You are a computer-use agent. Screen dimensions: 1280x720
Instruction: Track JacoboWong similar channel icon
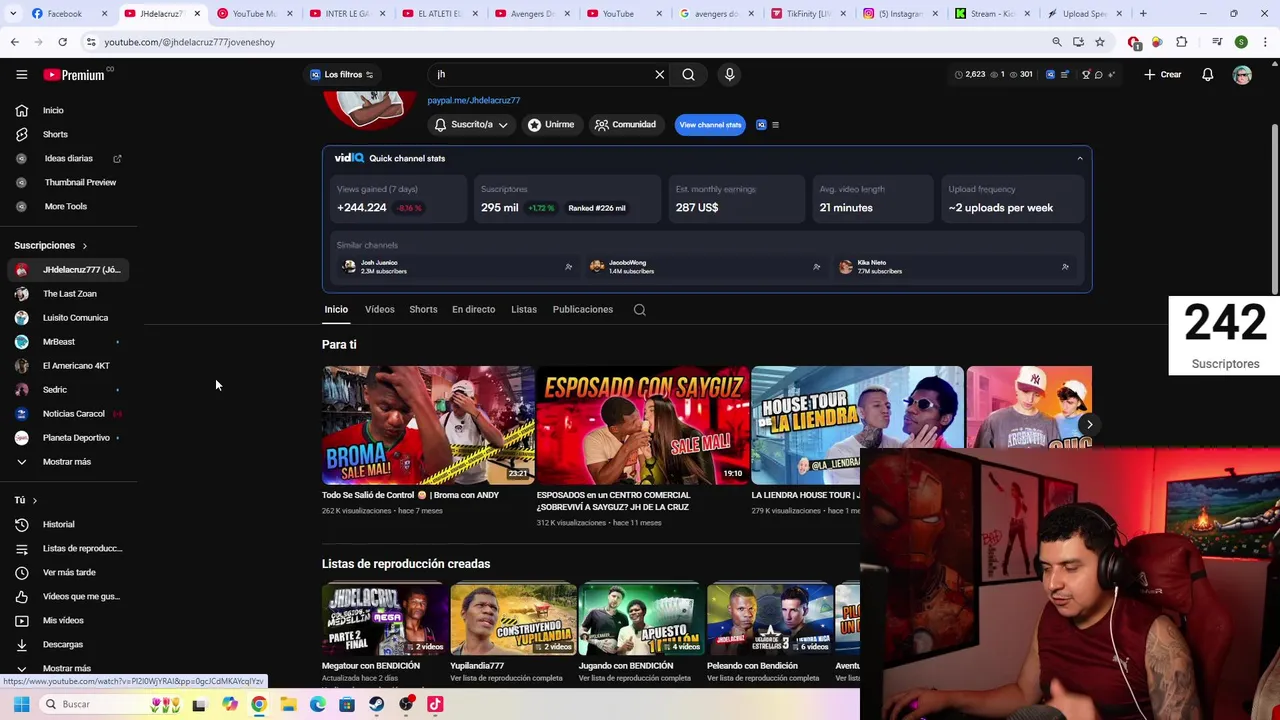click(x=816, y=267)
